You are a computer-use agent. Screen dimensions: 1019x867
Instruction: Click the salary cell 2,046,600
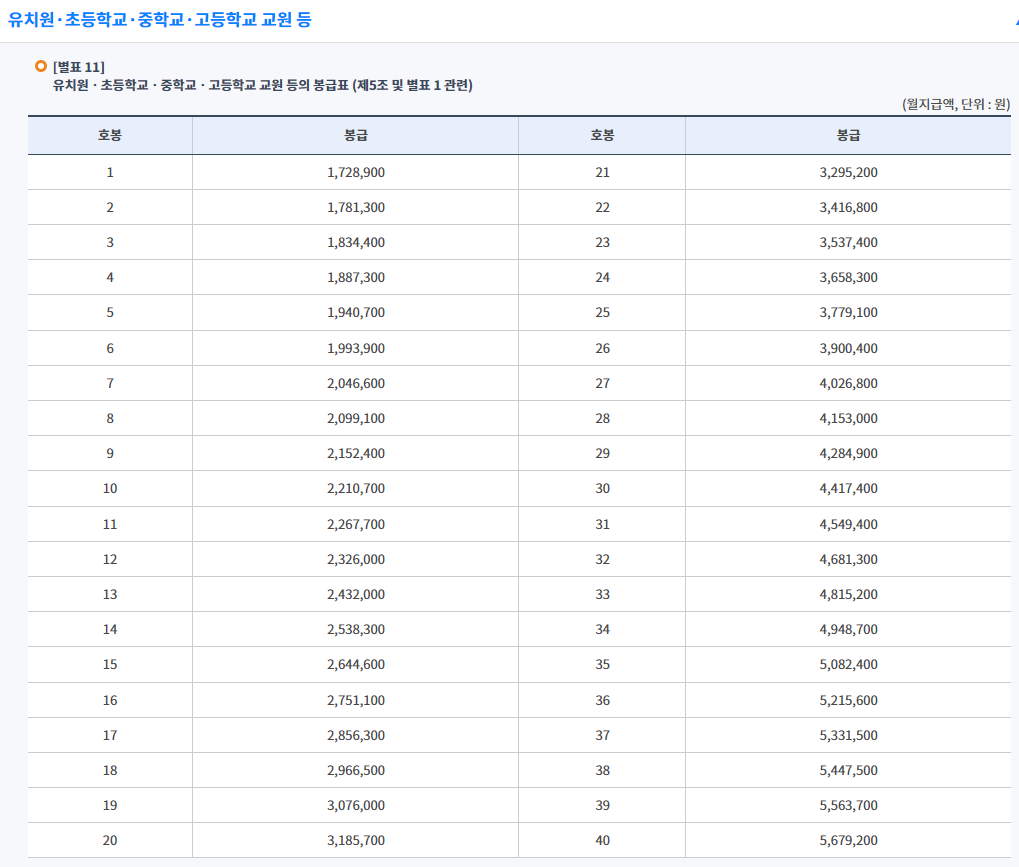(x=355, y=383)
